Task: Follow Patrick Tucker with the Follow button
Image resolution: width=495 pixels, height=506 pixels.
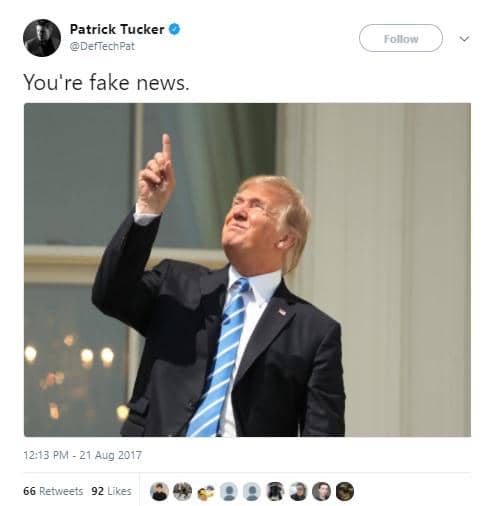Action: [x=401, y=38]
